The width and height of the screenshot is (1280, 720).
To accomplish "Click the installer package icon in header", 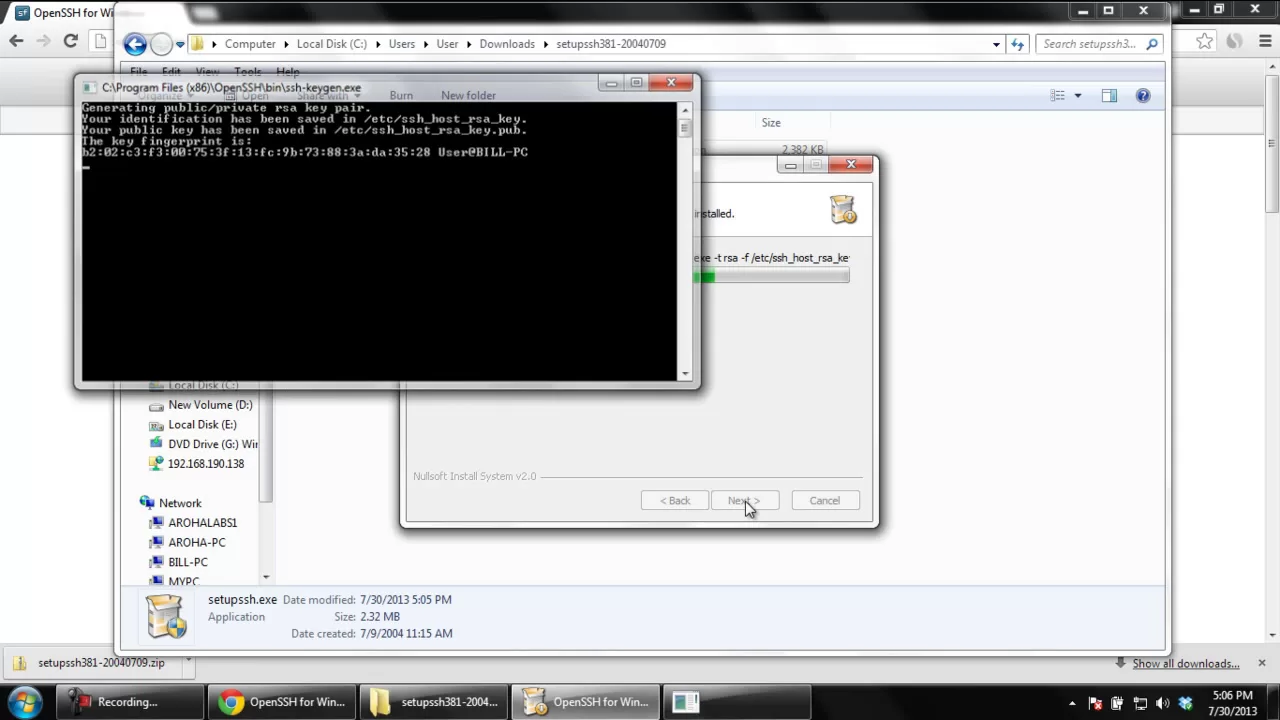I will (x=843, y=209).
